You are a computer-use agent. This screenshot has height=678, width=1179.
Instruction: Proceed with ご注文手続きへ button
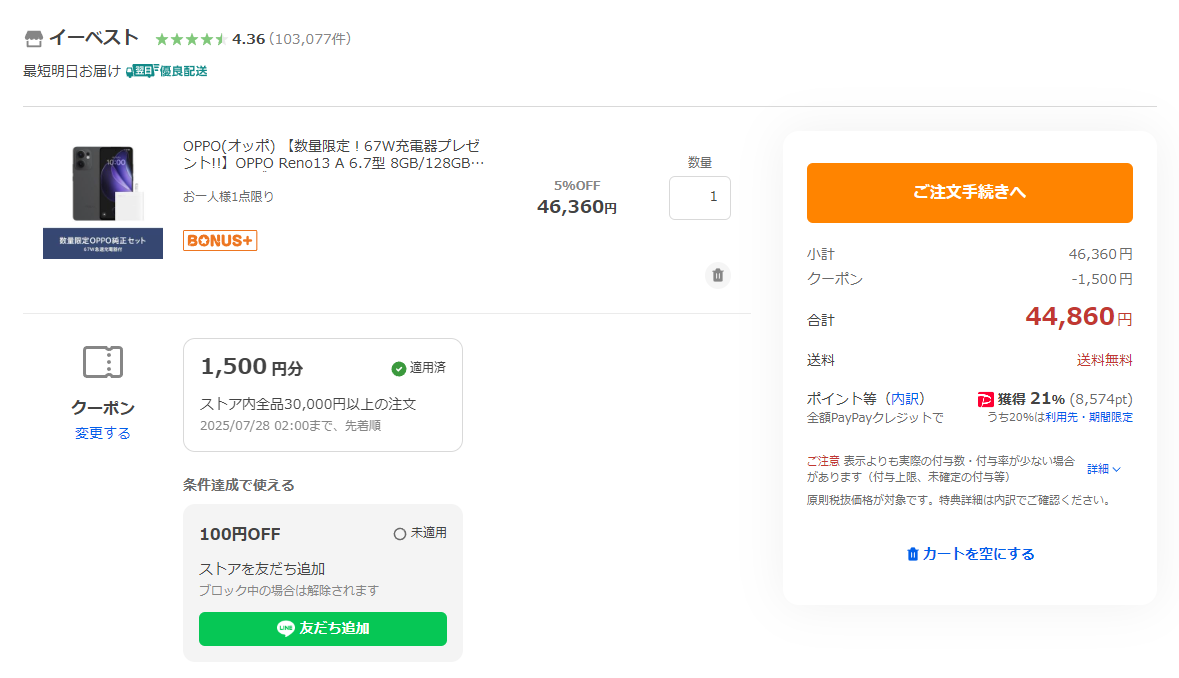point(969,192)
